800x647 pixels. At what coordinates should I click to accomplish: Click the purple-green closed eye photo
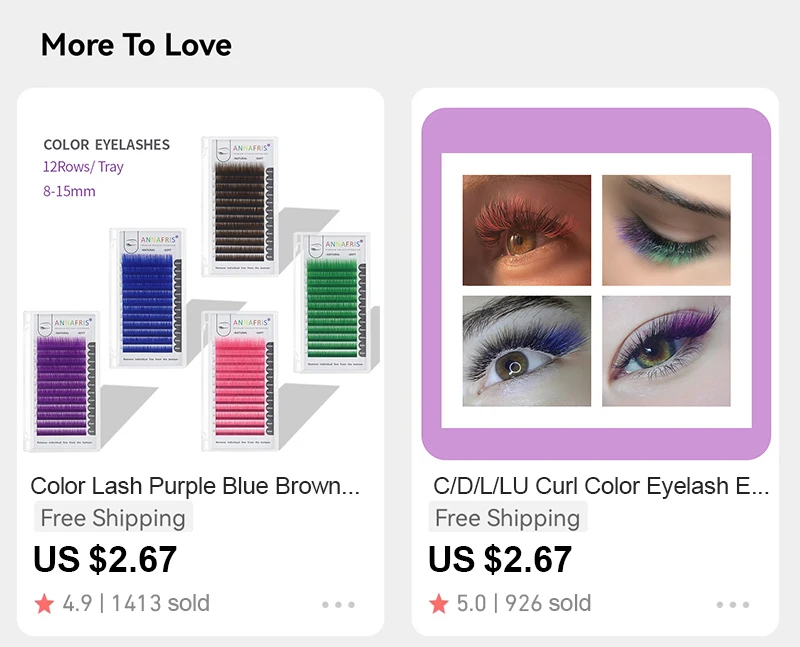tap(666, 230)
